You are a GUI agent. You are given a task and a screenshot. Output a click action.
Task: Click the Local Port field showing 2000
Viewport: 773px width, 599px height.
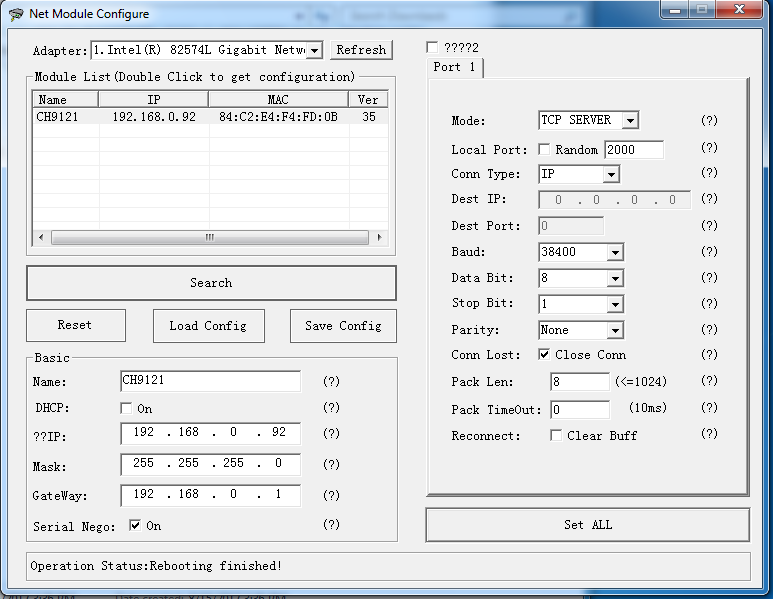(x=634, y=149)
